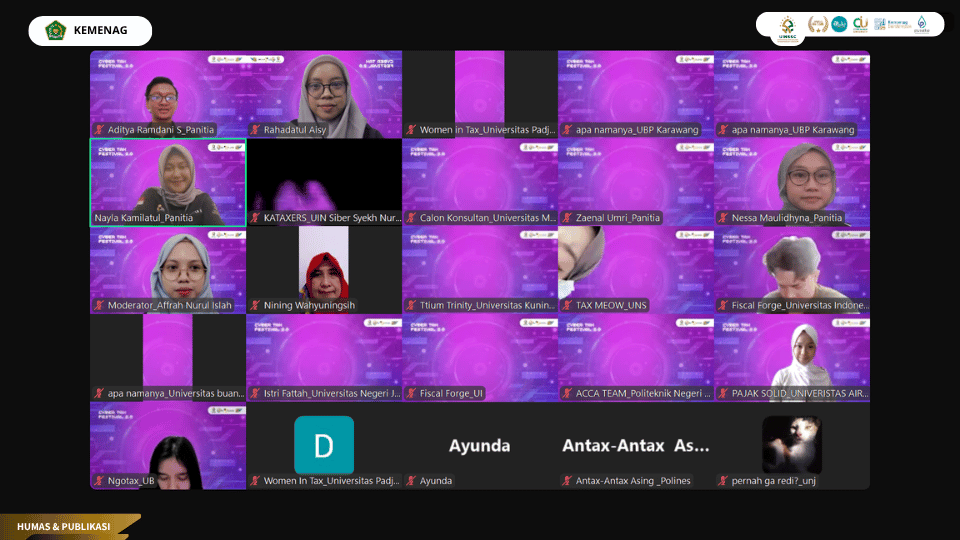
Task: Click the teal D avatar tile
Action: click(324, 445)
